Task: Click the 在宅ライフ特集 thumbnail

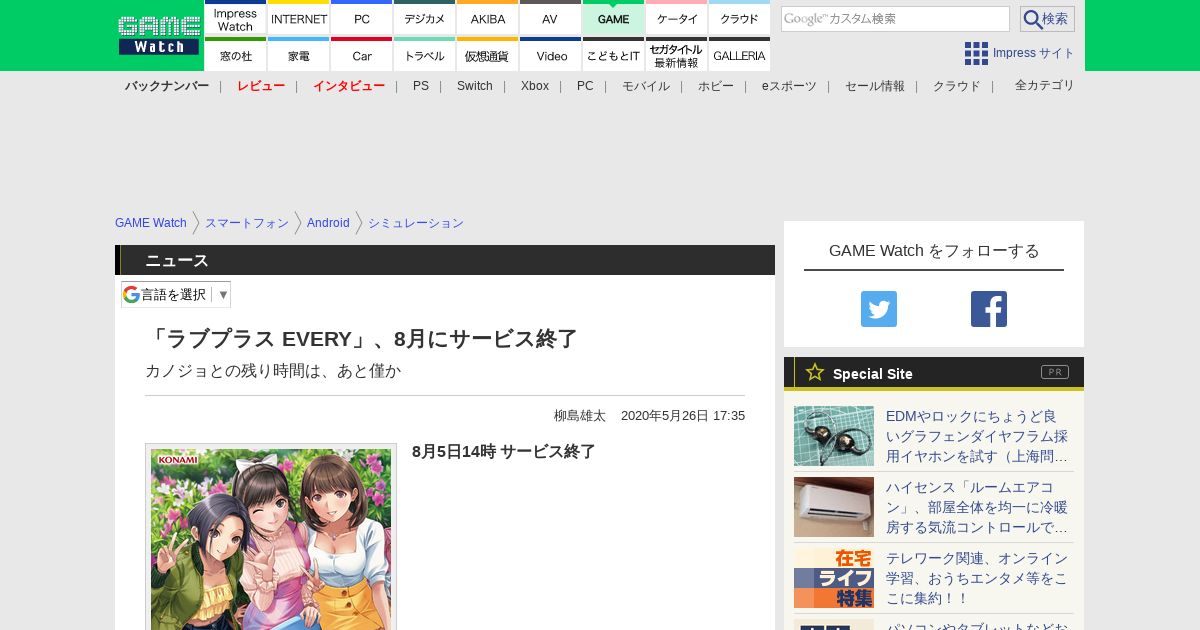Action: (x=834, y=578)
